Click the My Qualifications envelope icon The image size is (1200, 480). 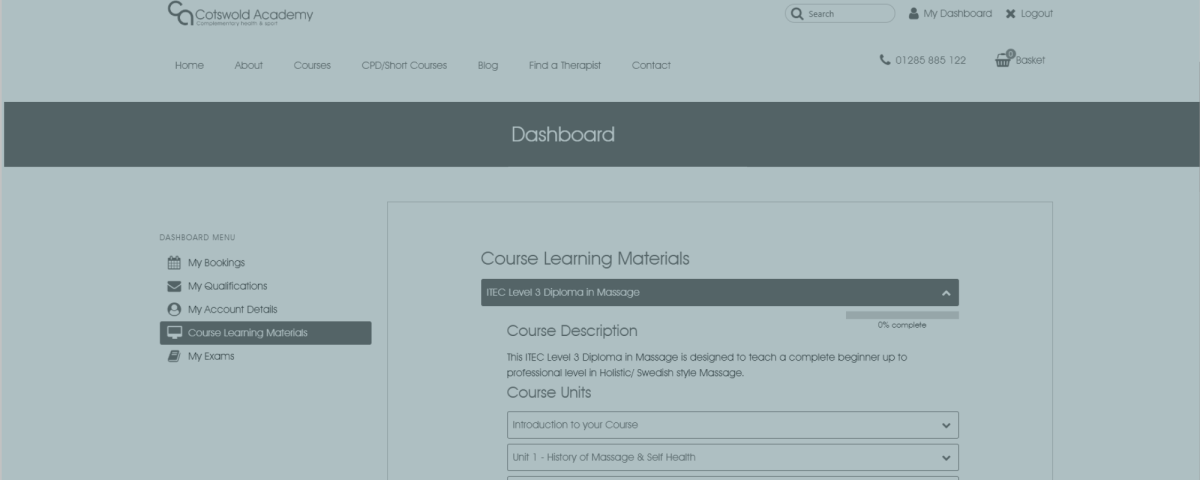coord(174,286)
